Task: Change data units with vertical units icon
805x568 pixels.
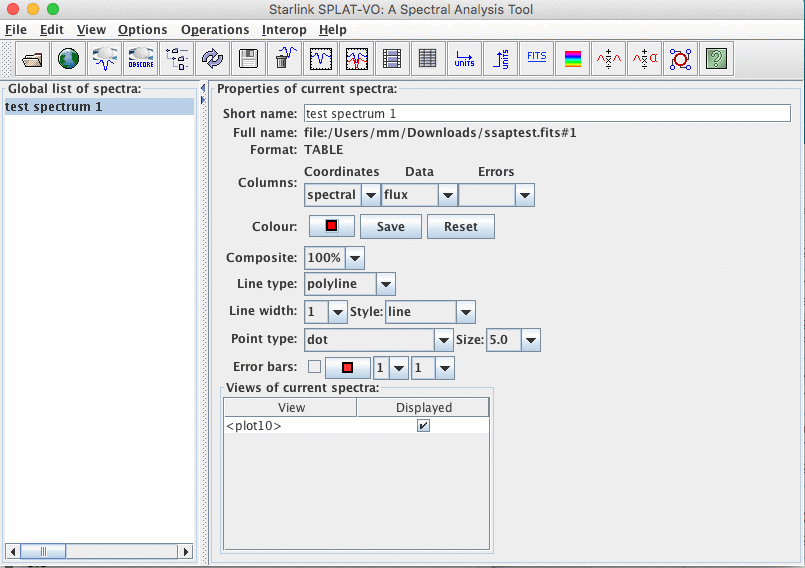Action: point(500,59)
